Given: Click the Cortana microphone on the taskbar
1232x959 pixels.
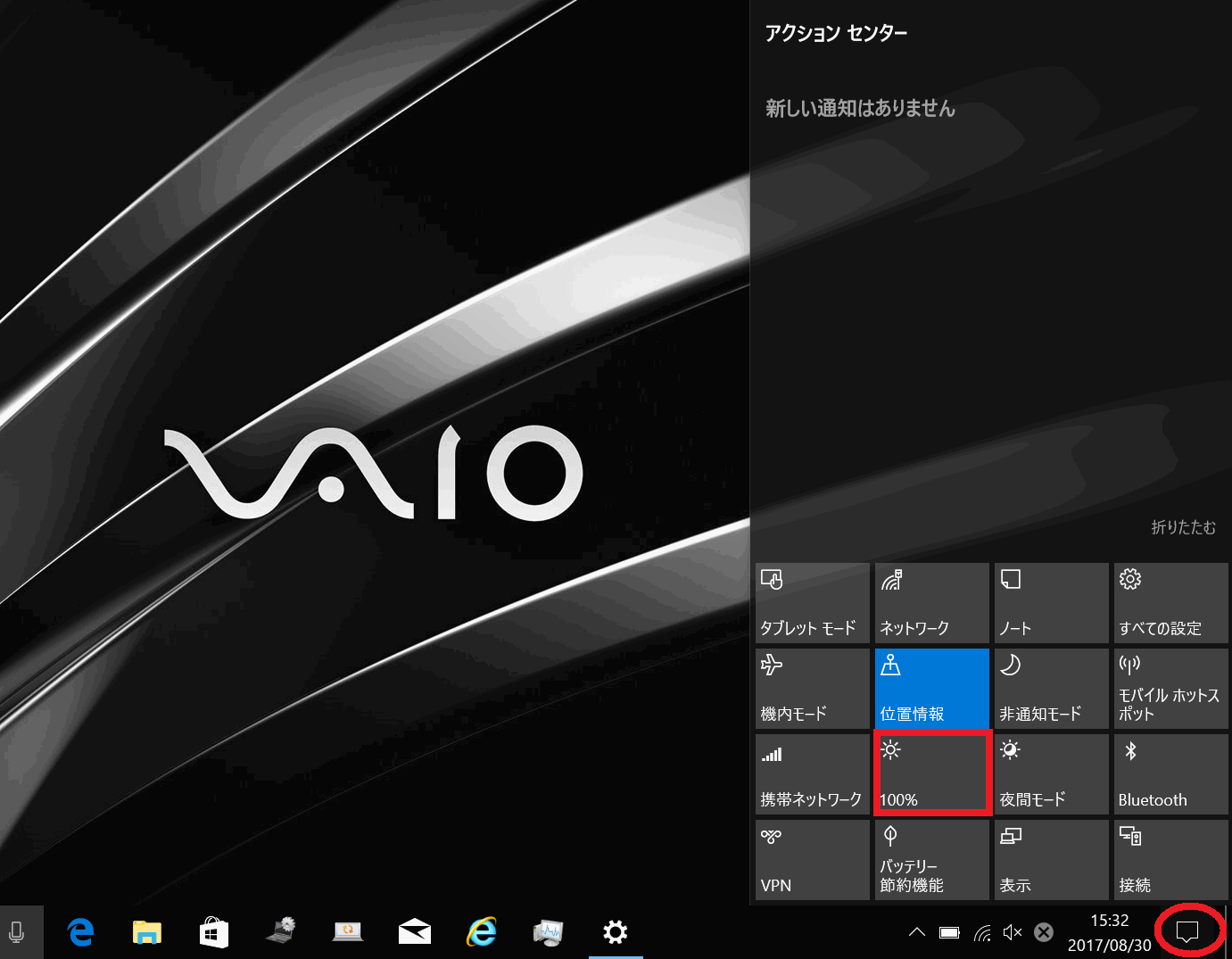Looking at the screenshot, I should click(16, 933).
